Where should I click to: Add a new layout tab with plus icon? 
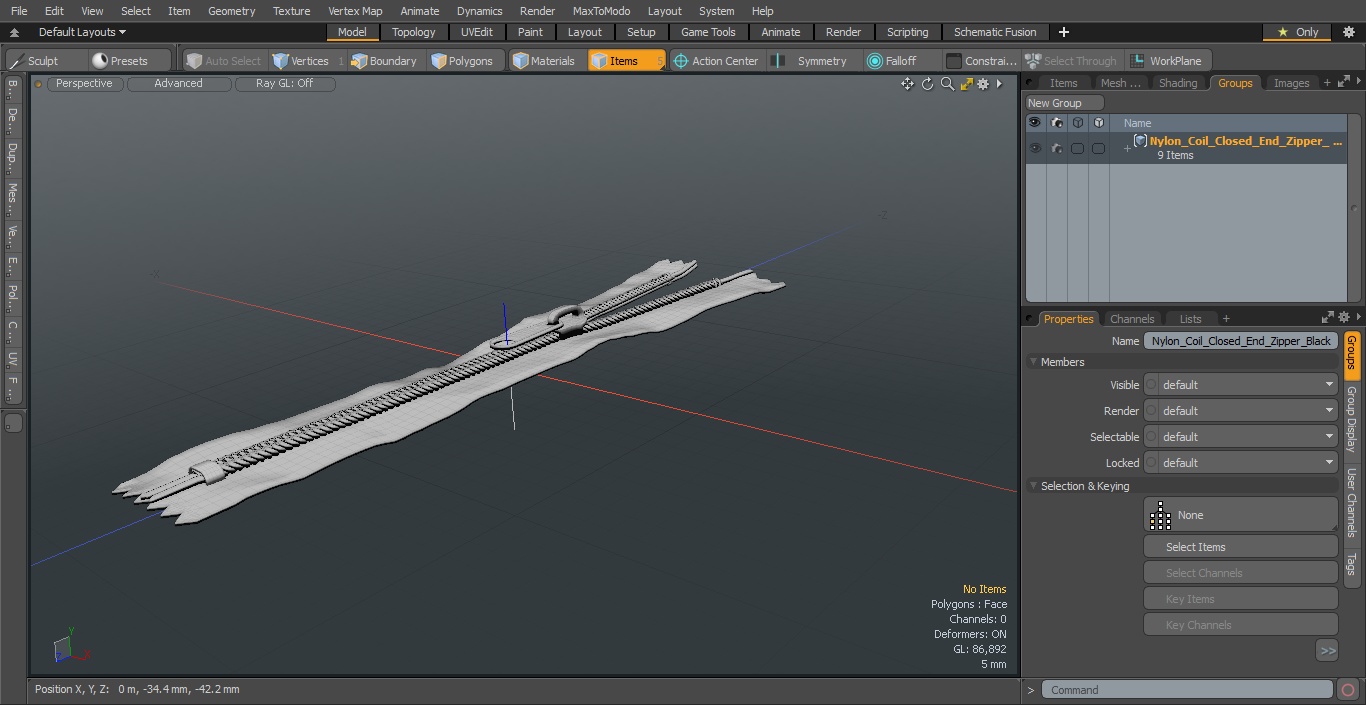[1063, 32]
